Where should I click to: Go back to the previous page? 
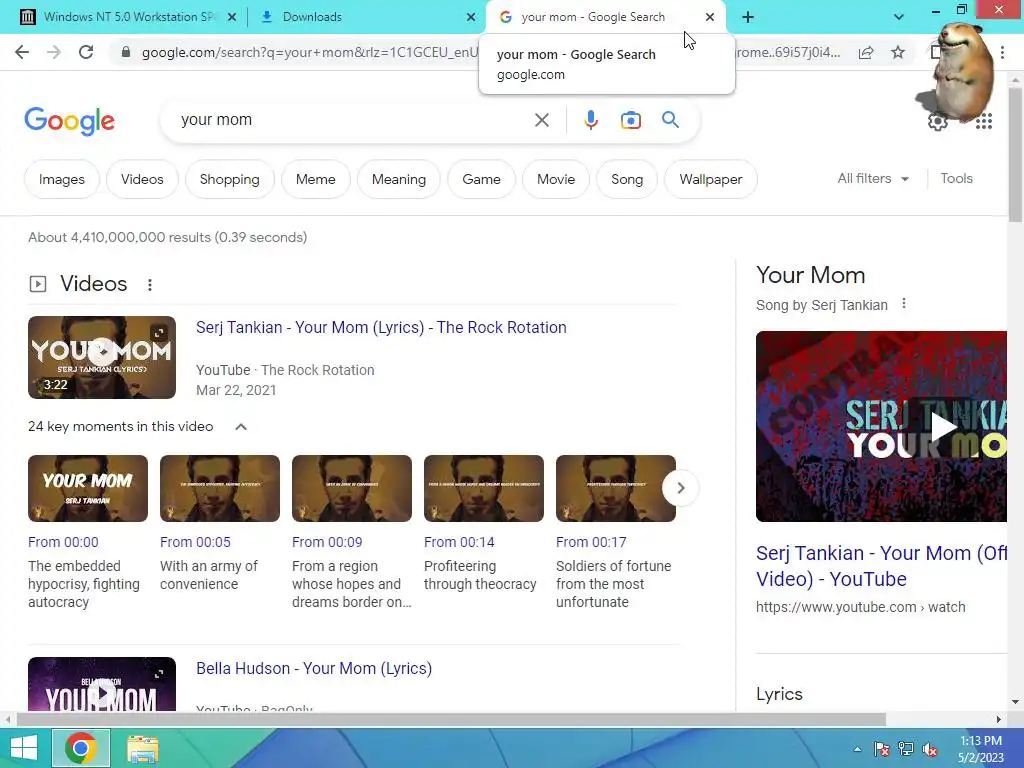(22, 52)
